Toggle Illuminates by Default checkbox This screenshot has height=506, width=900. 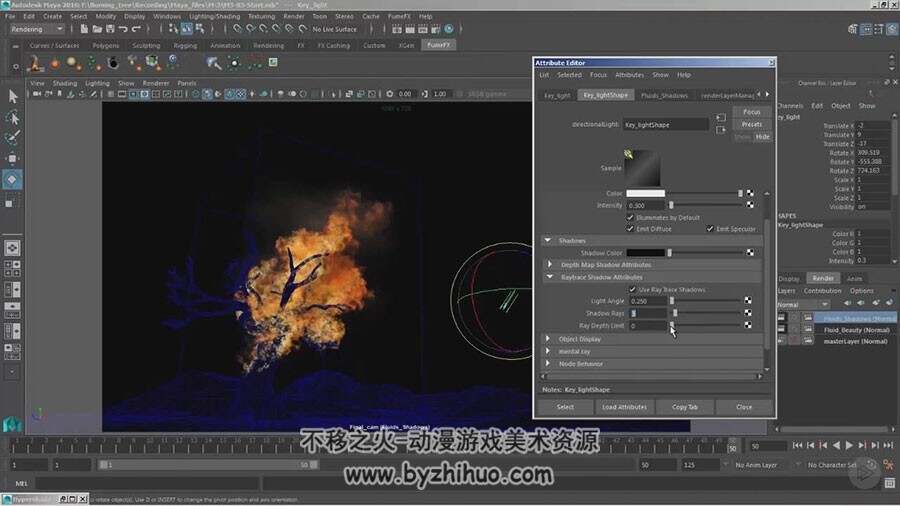[630, 217]
